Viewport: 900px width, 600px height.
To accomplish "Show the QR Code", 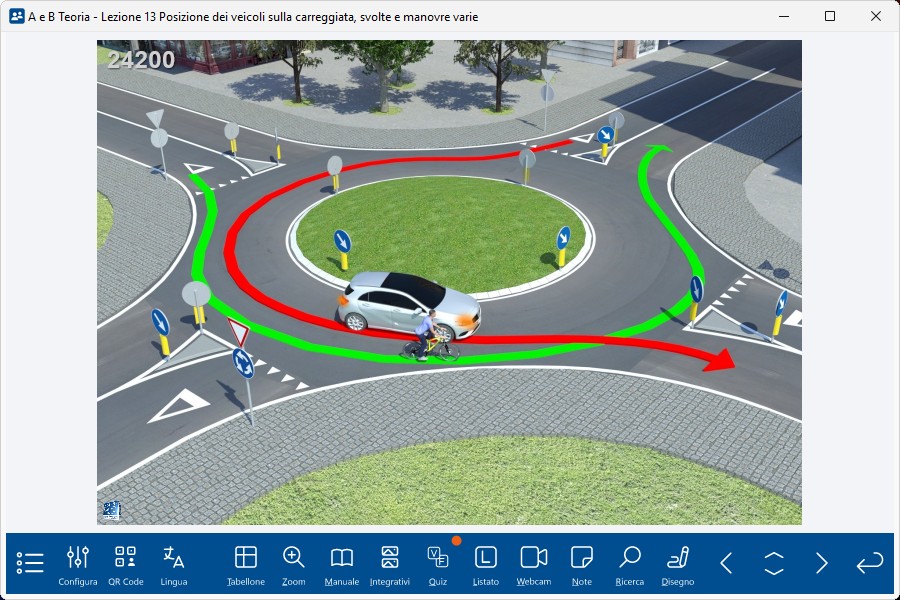I will coord(126,564).
